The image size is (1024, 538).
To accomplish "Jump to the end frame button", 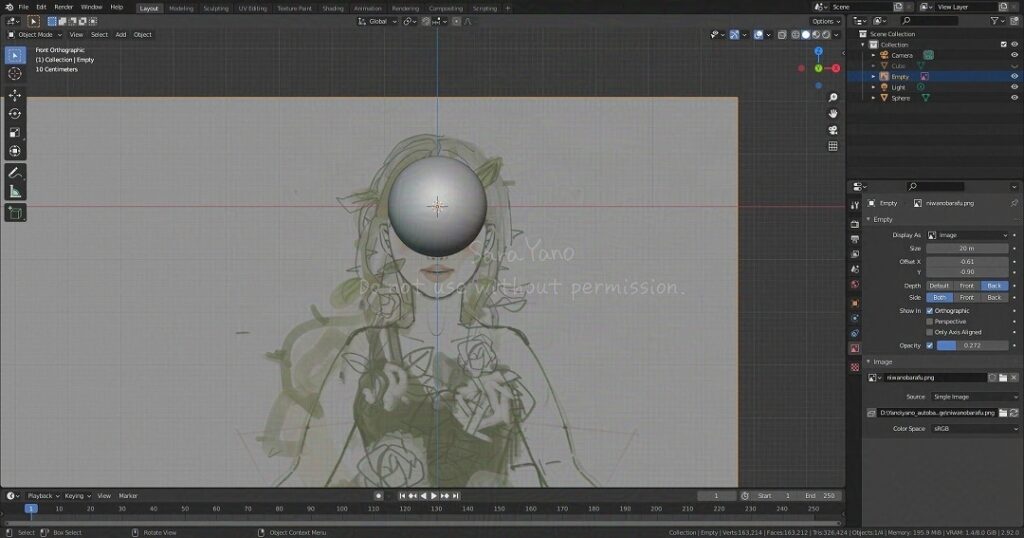I will pyautogui.click(x=456, y=496).
